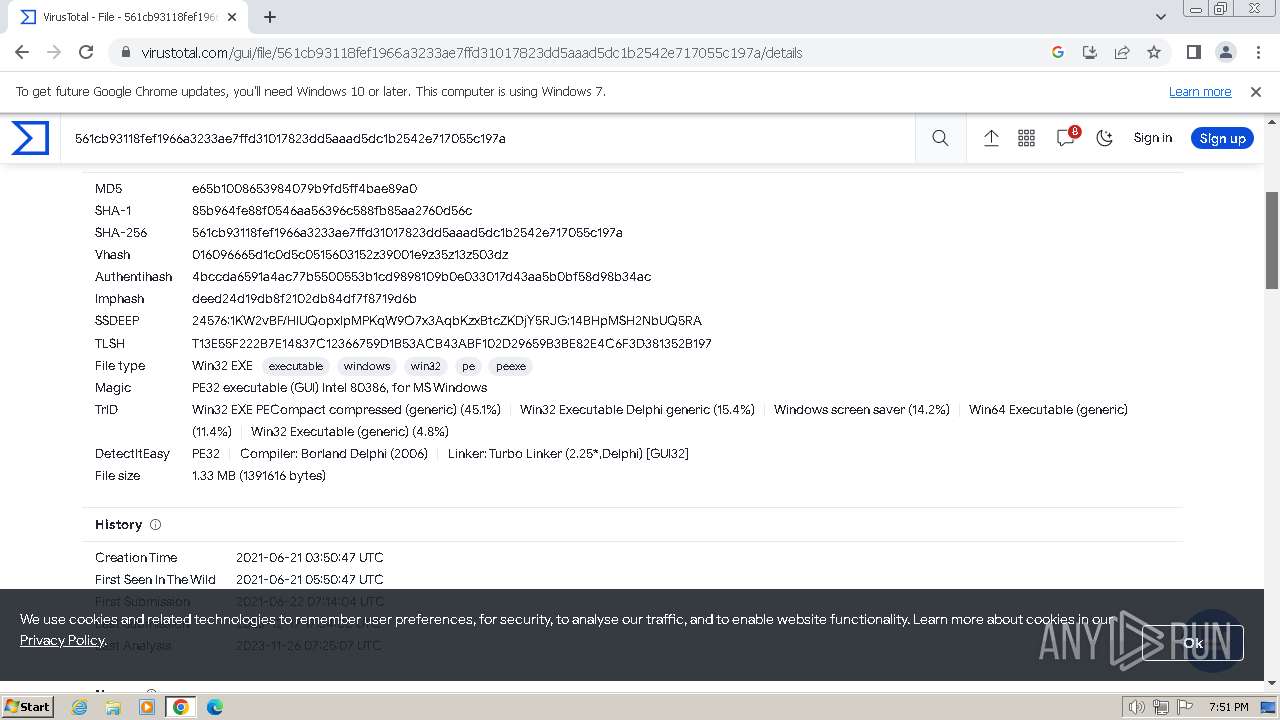Bookmark this page with star icon
Viewport: 1280px width, 720px height.
pos(1154,52)
